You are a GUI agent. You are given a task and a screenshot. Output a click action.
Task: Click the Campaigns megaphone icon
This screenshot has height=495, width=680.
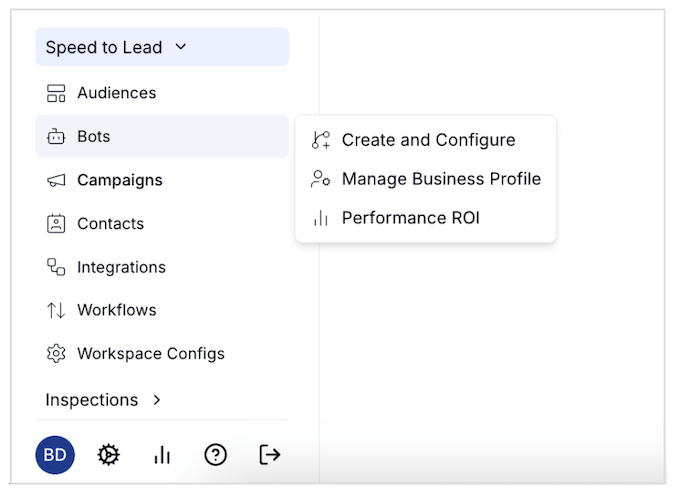tap(56, 180)
